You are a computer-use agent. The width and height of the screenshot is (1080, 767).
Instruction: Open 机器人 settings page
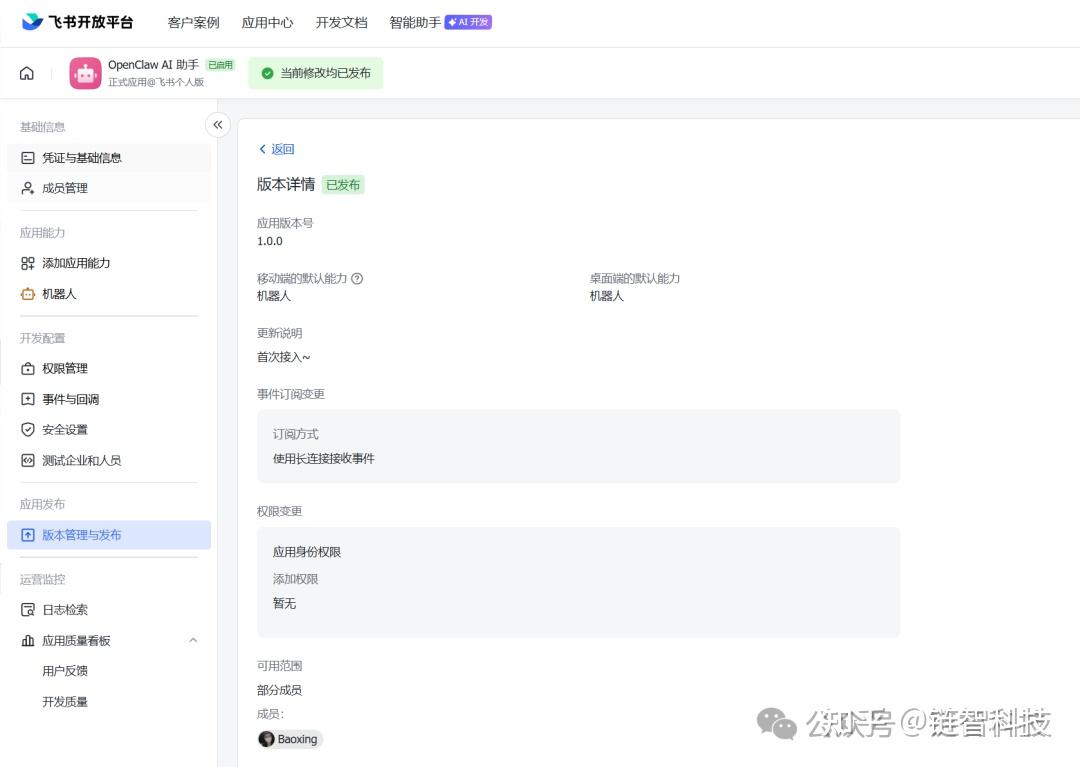[109, 294]
